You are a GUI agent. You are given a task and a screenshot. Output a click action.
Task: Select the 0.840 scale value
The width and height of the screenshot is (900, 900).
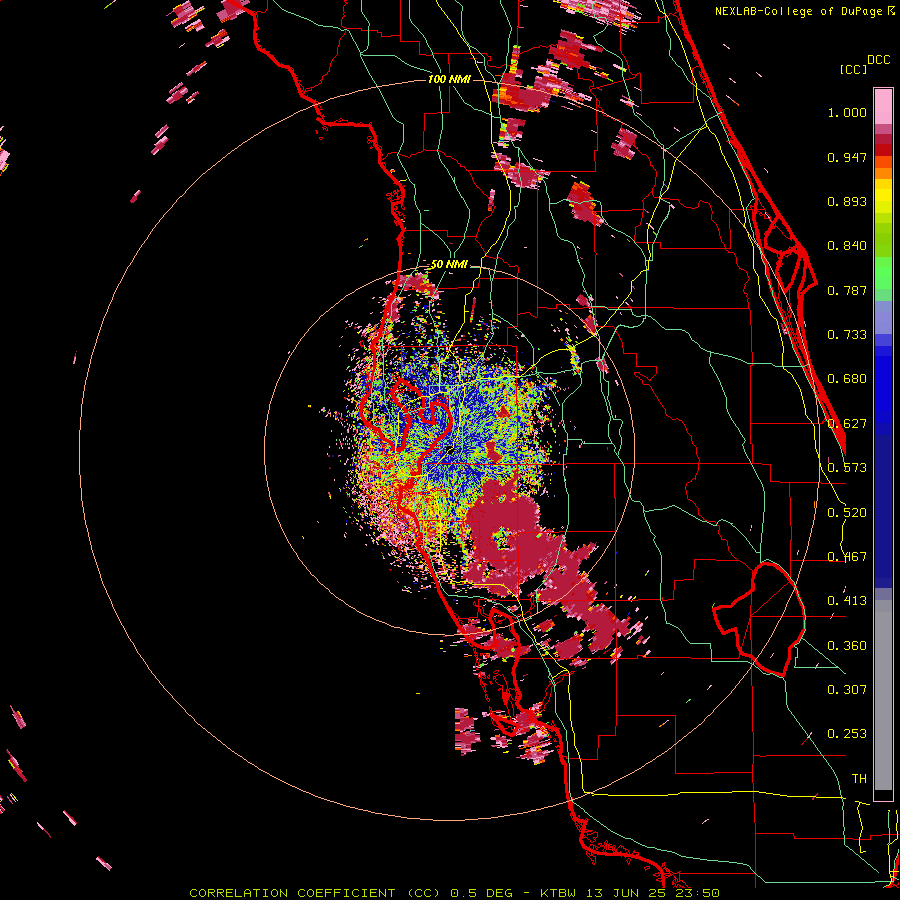[847, 246]
